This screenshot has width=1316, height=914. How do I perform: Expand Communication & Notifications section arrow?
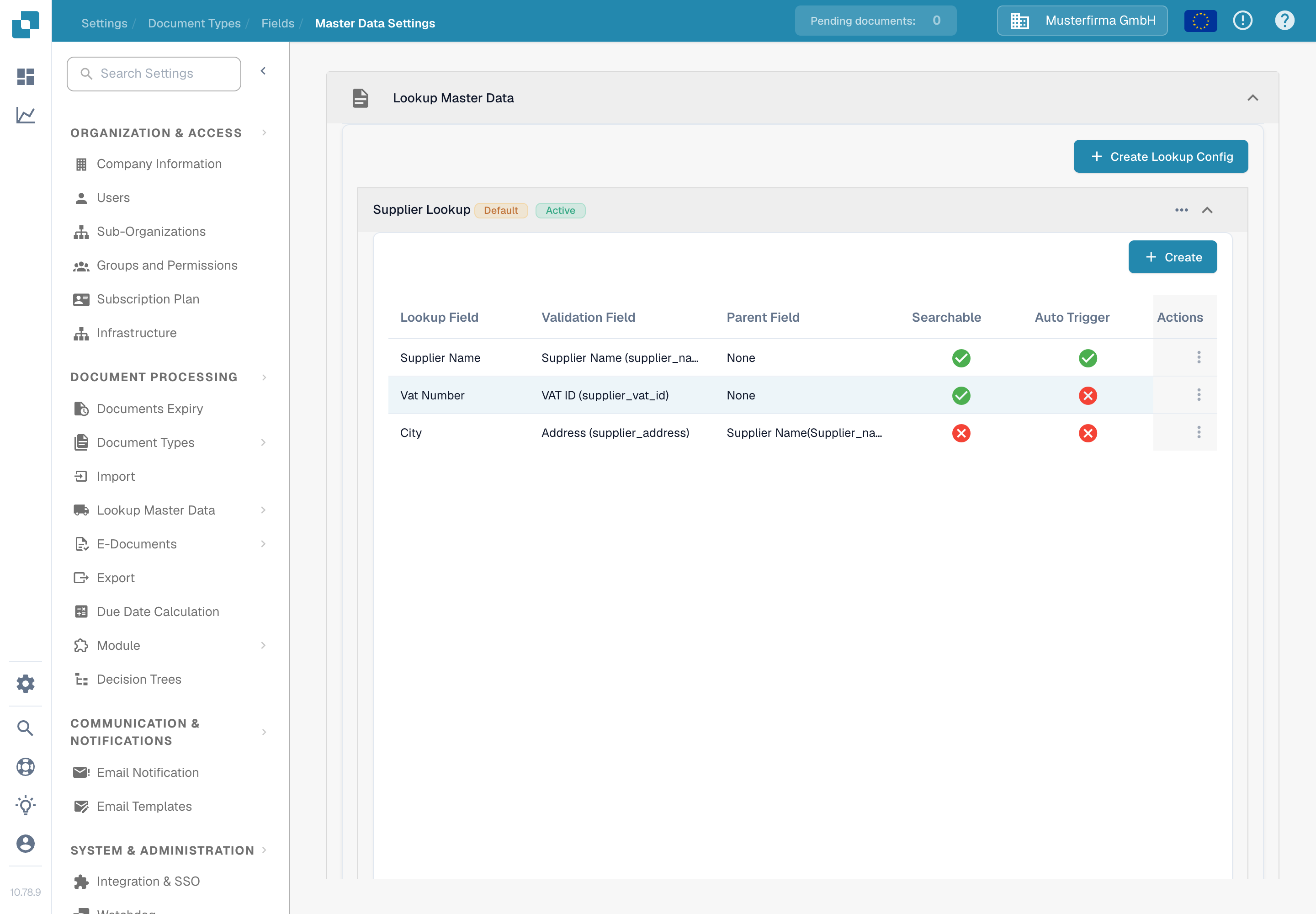pos(264,732)
